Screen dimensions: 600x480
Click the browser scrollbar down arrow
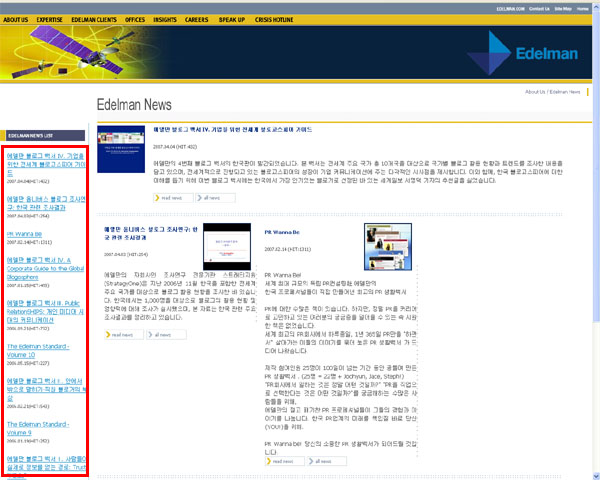596,476
